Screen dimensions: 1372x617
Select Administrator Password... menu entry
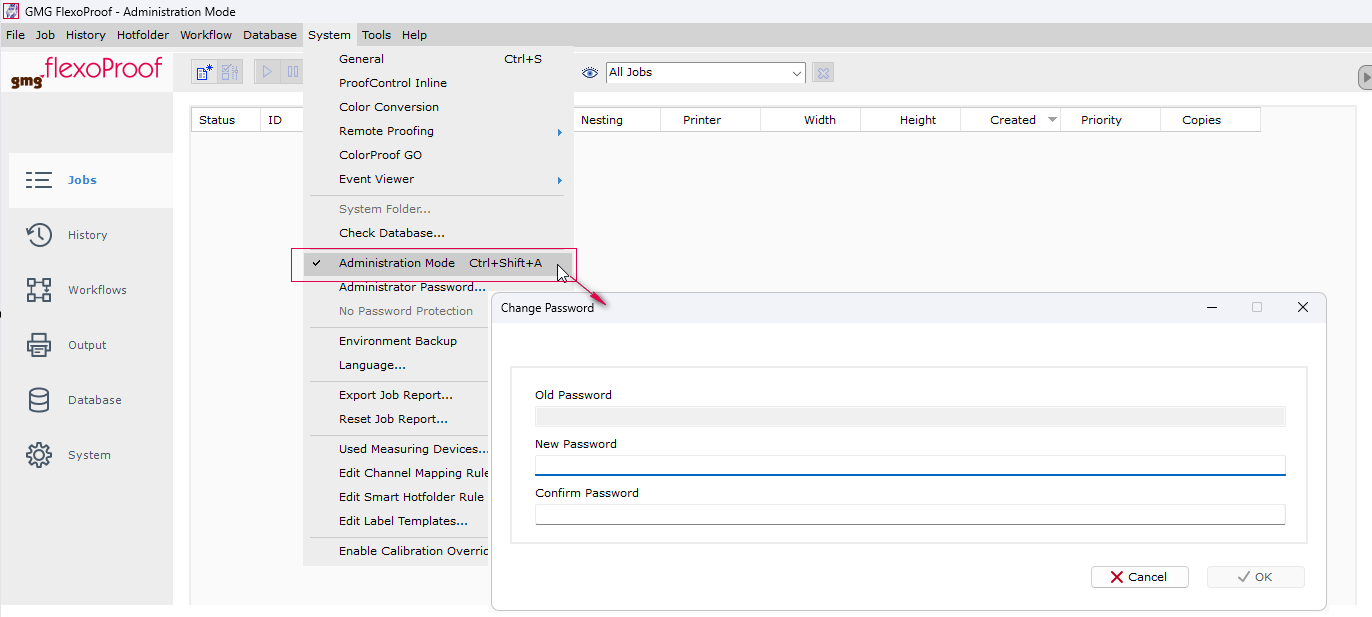[411, 287]
